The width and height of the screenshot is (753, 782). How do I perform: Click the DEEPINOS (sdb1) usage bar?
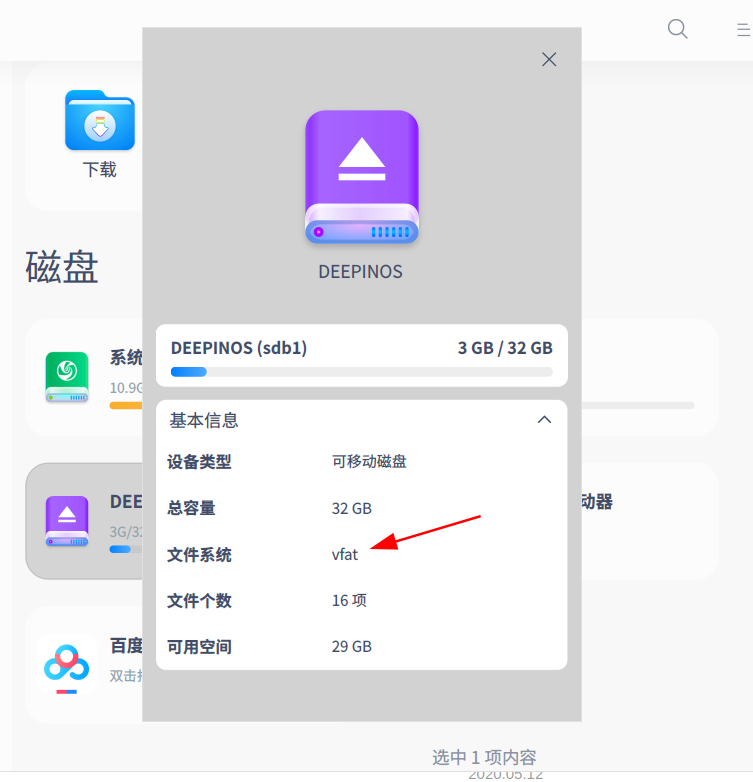(362, 372)
